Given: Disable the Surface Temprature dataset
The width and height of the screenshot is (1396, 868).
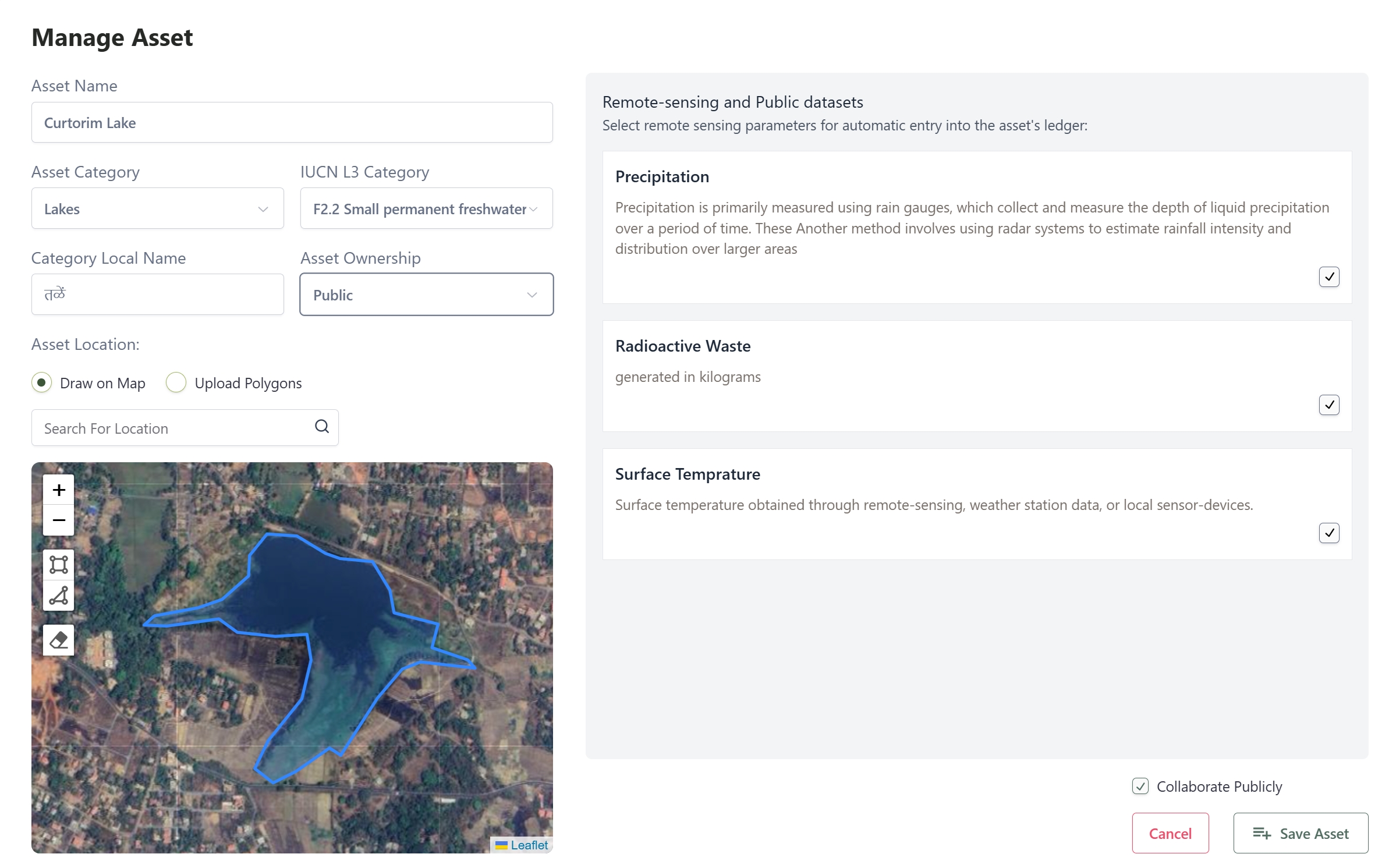Looking at the screenshot, I should (x=1329, y=533).
